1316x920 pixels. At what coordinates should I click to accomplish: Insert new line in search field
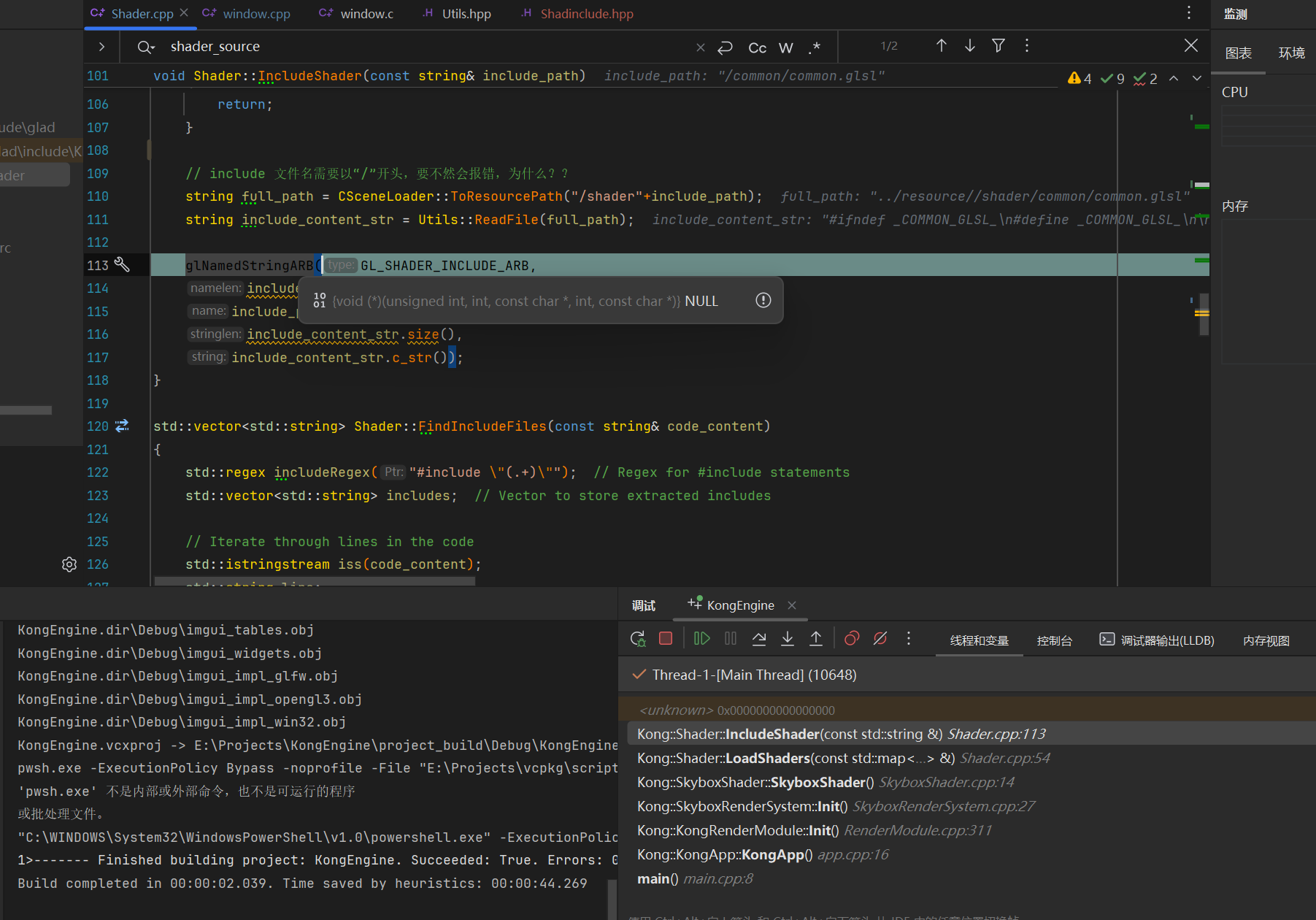pos(725,47)
